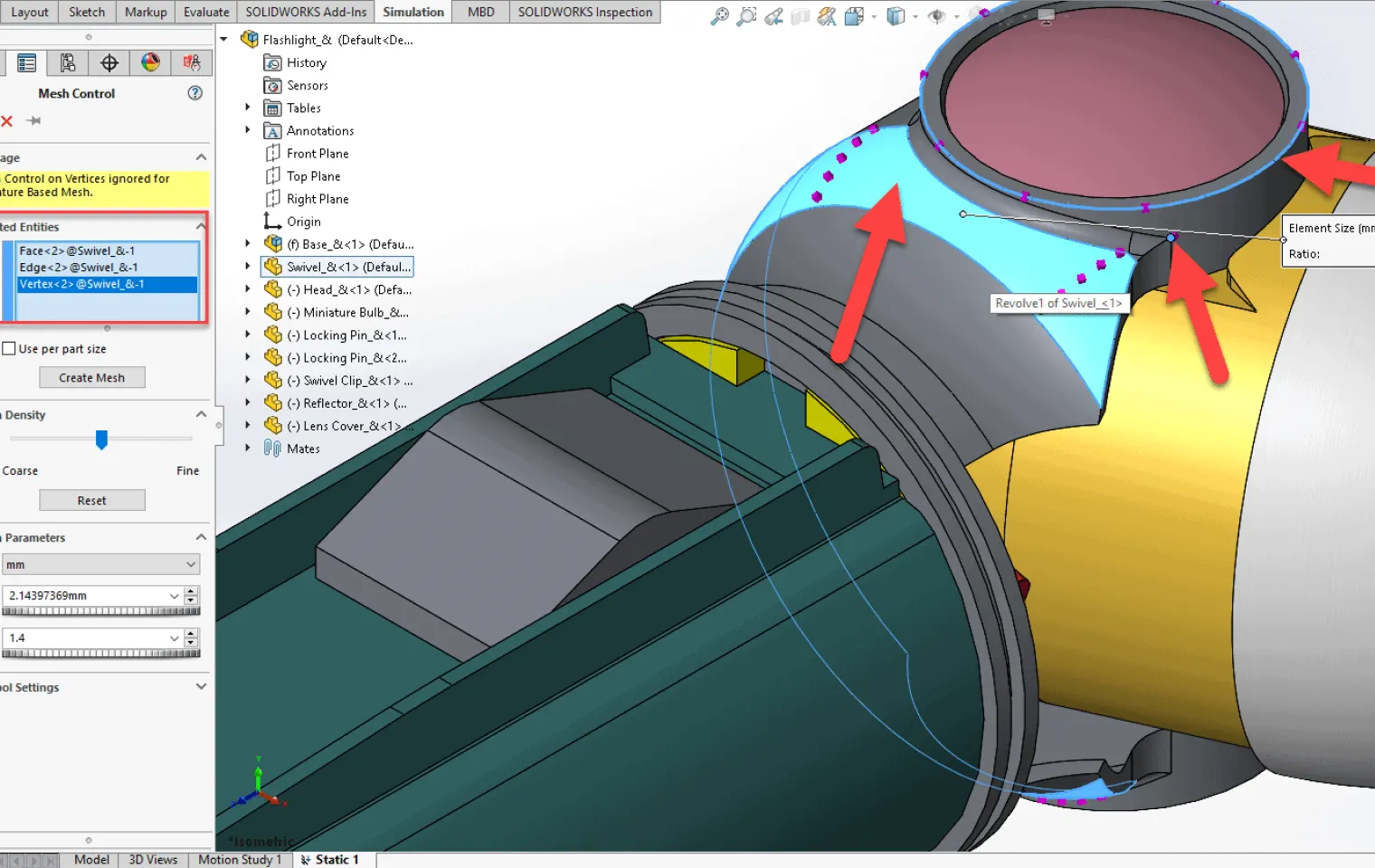Open the DisplayManager color ball tab
1375x868 pixels.
click(x=150, y=62)
